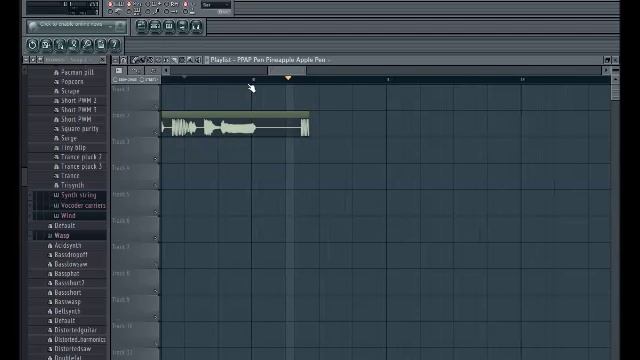
Task: Select the Select tool in Playlist toolbar
Action: [x=182, y=60]
